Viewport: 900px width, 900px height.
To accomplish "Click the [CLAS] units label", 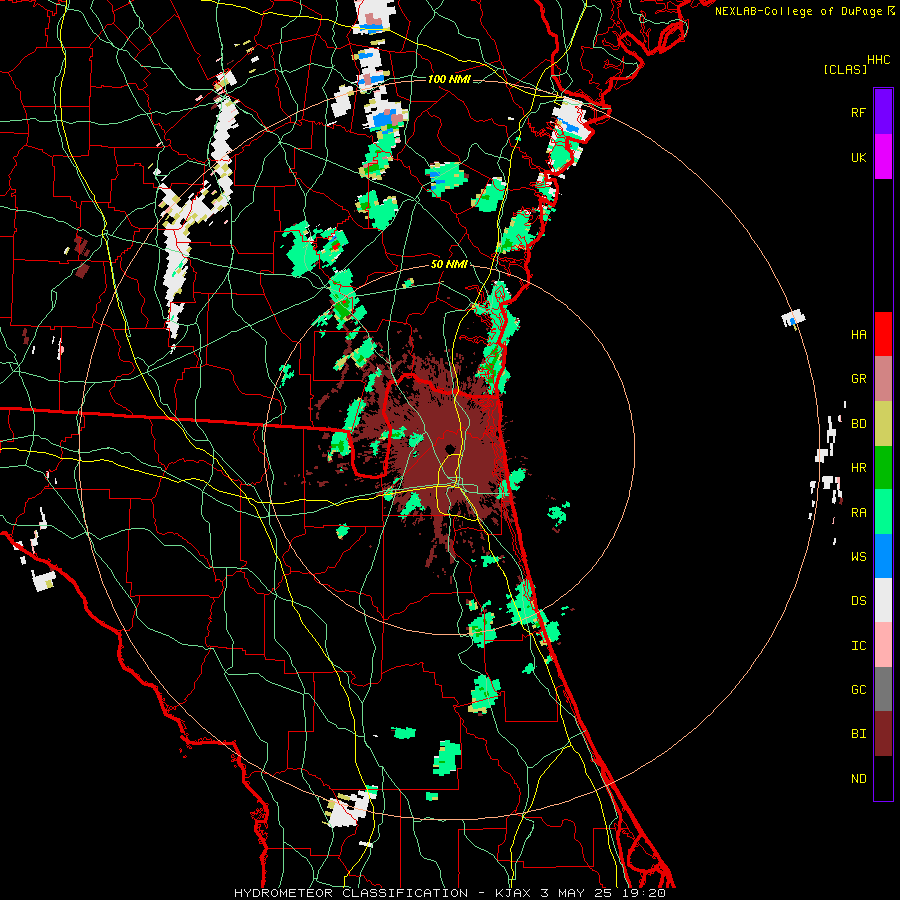I will (845, 70).
